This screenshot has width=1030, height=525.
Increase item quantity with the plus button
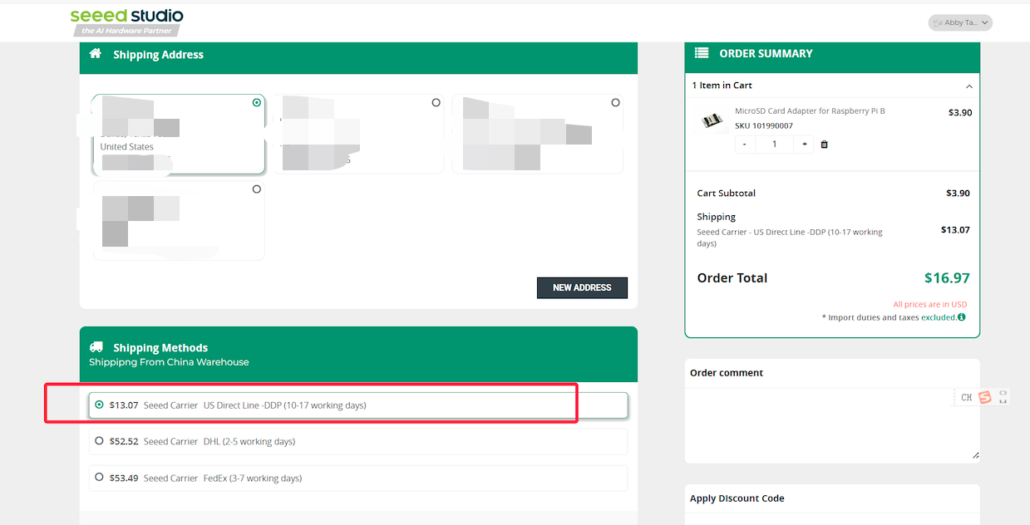804,144
